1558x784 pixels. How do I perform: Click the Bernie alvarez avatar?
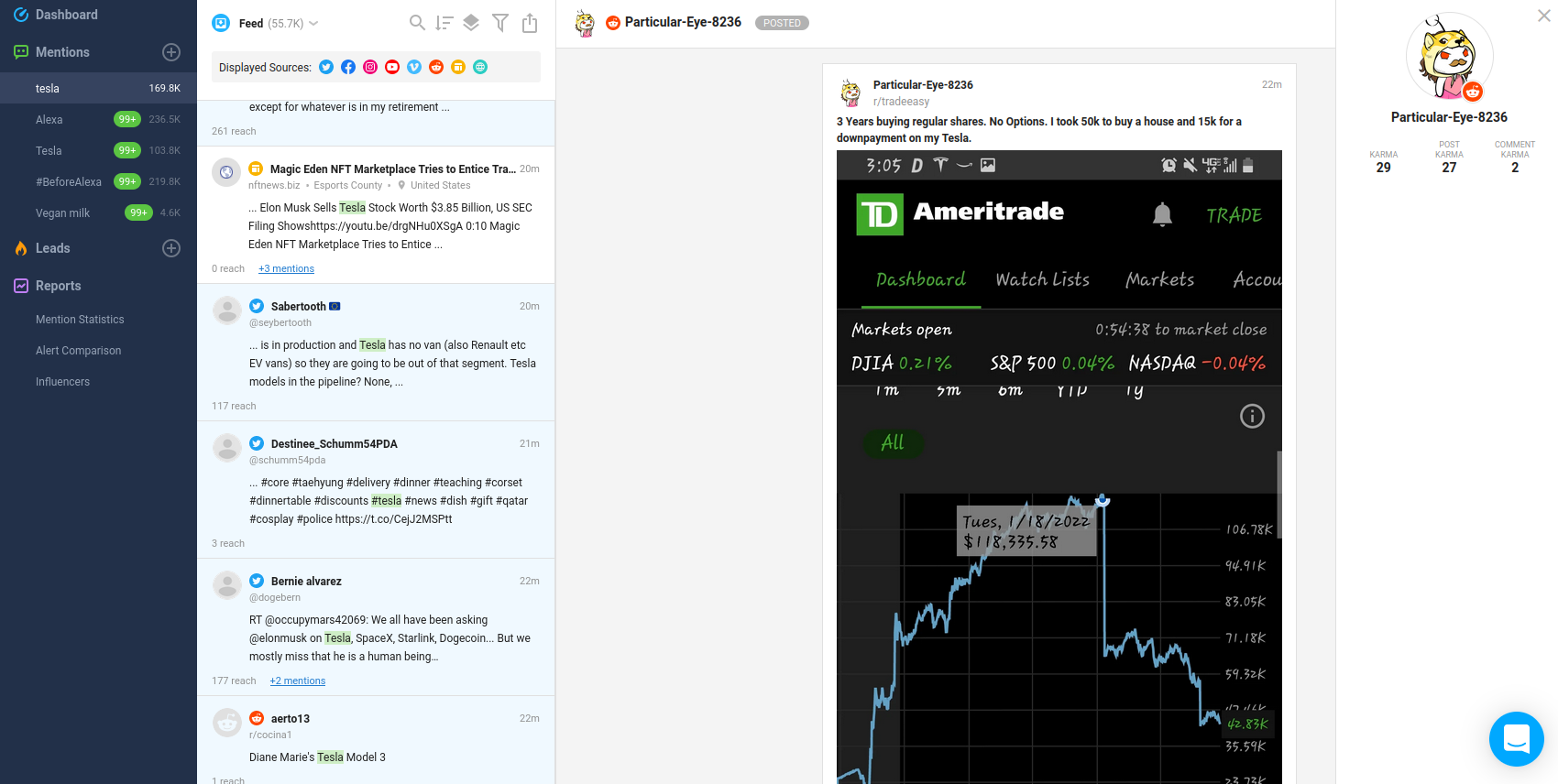pyautogui.click(x=226, y=584)
